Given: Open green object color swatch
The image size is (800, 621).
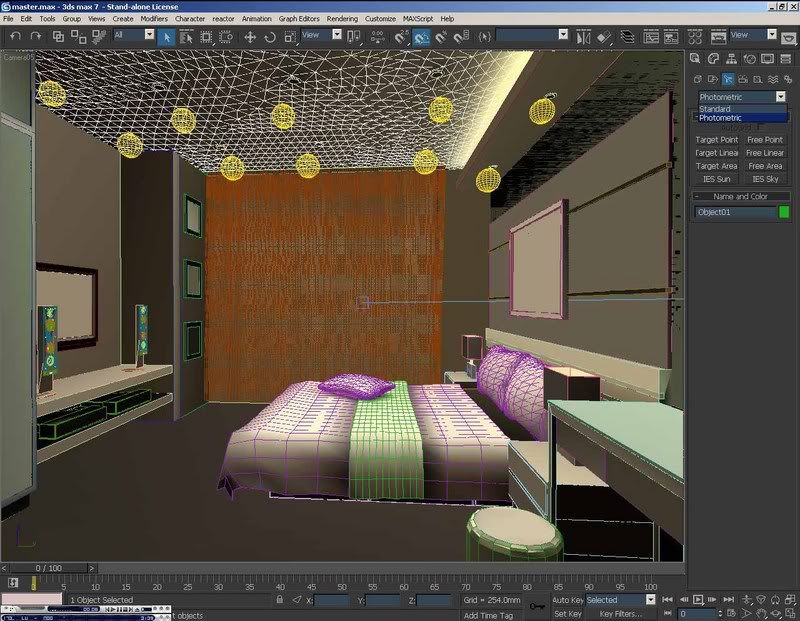Looking at the screenshot, I should [784, 212].
